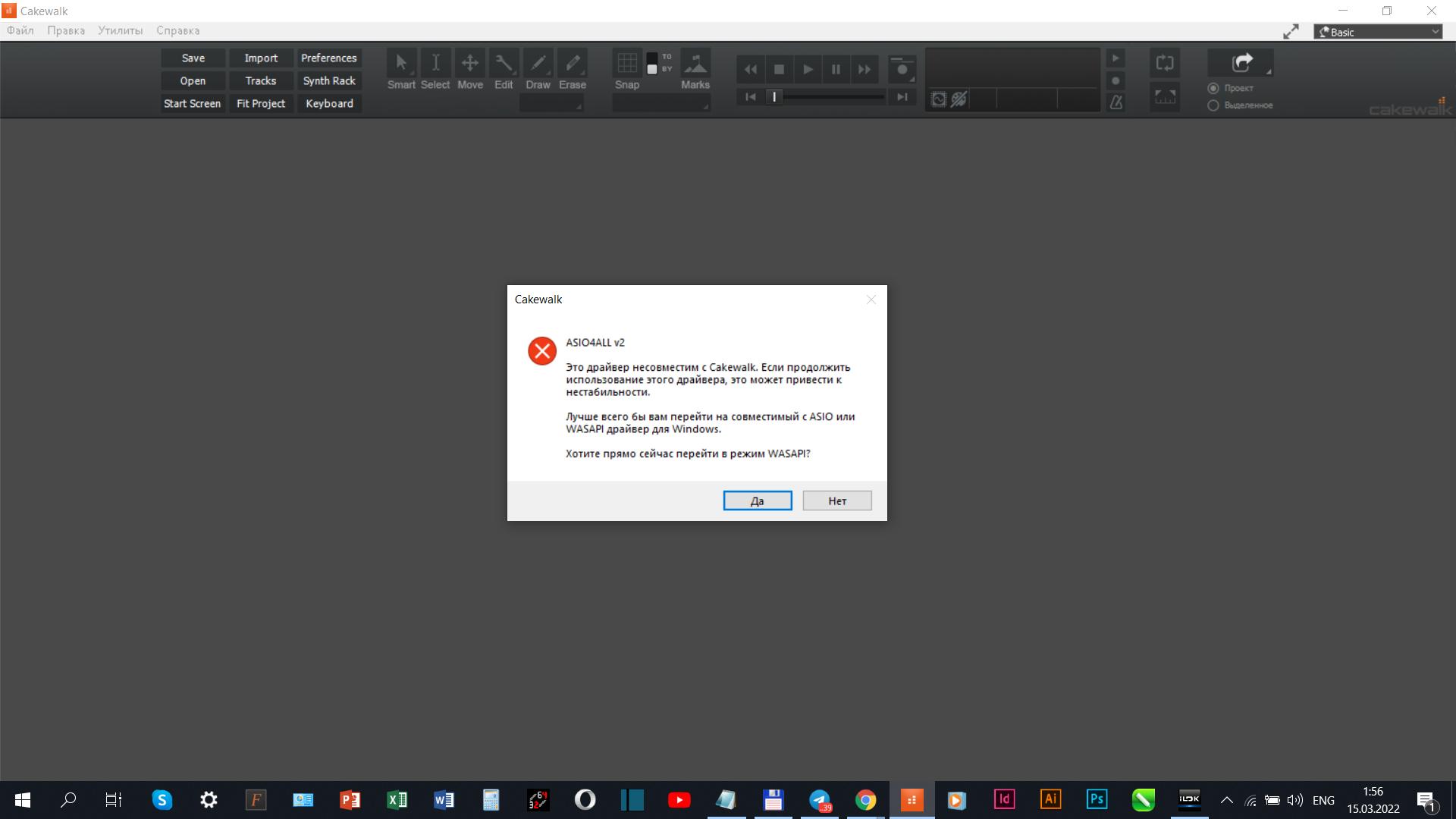1456x819 pixels.
Task: Click the Start Screen button
Action: 193,104
